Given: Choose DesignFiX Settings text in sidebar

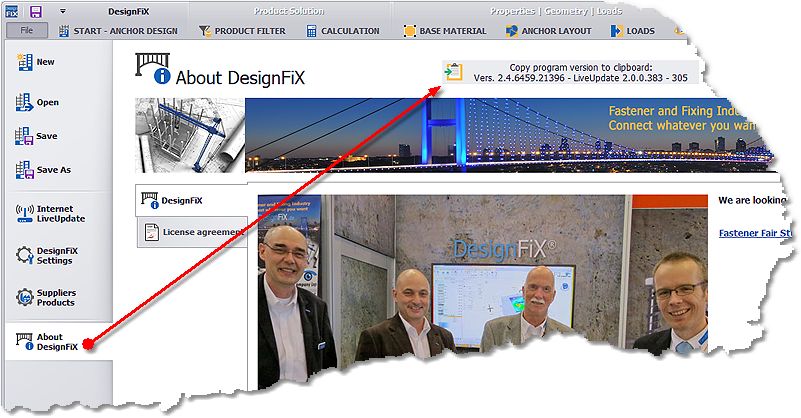Looking at the screenshot, I should [x=57, y=256].
